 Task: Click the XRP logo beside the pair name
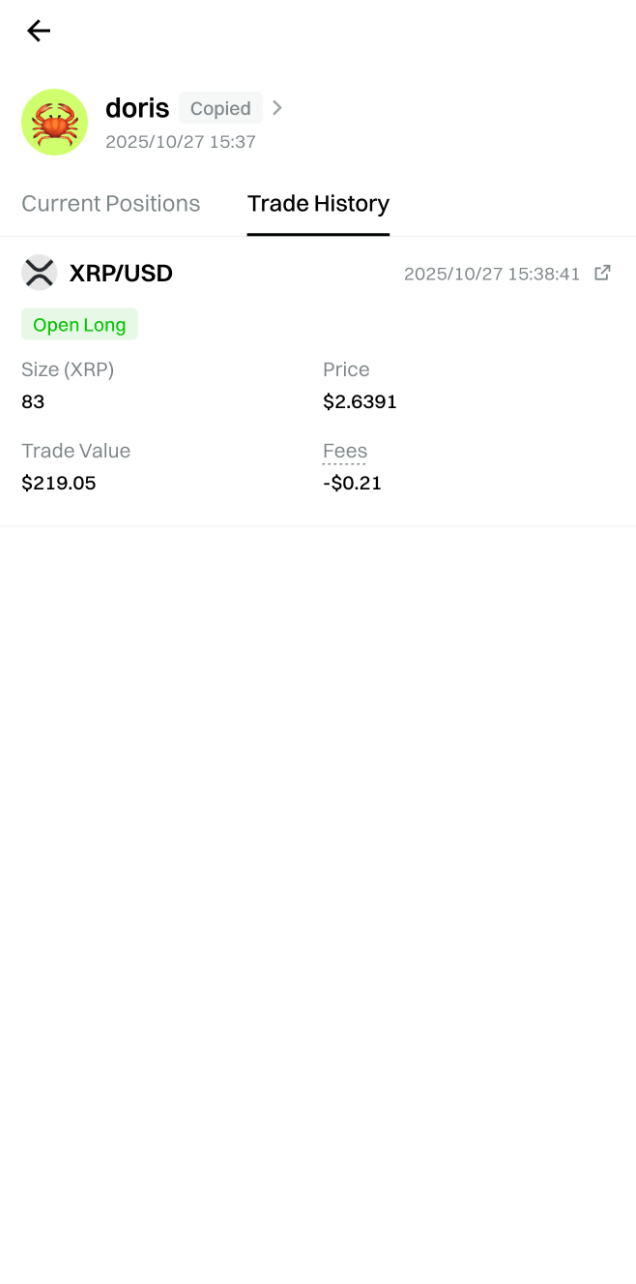pos(39,272)
